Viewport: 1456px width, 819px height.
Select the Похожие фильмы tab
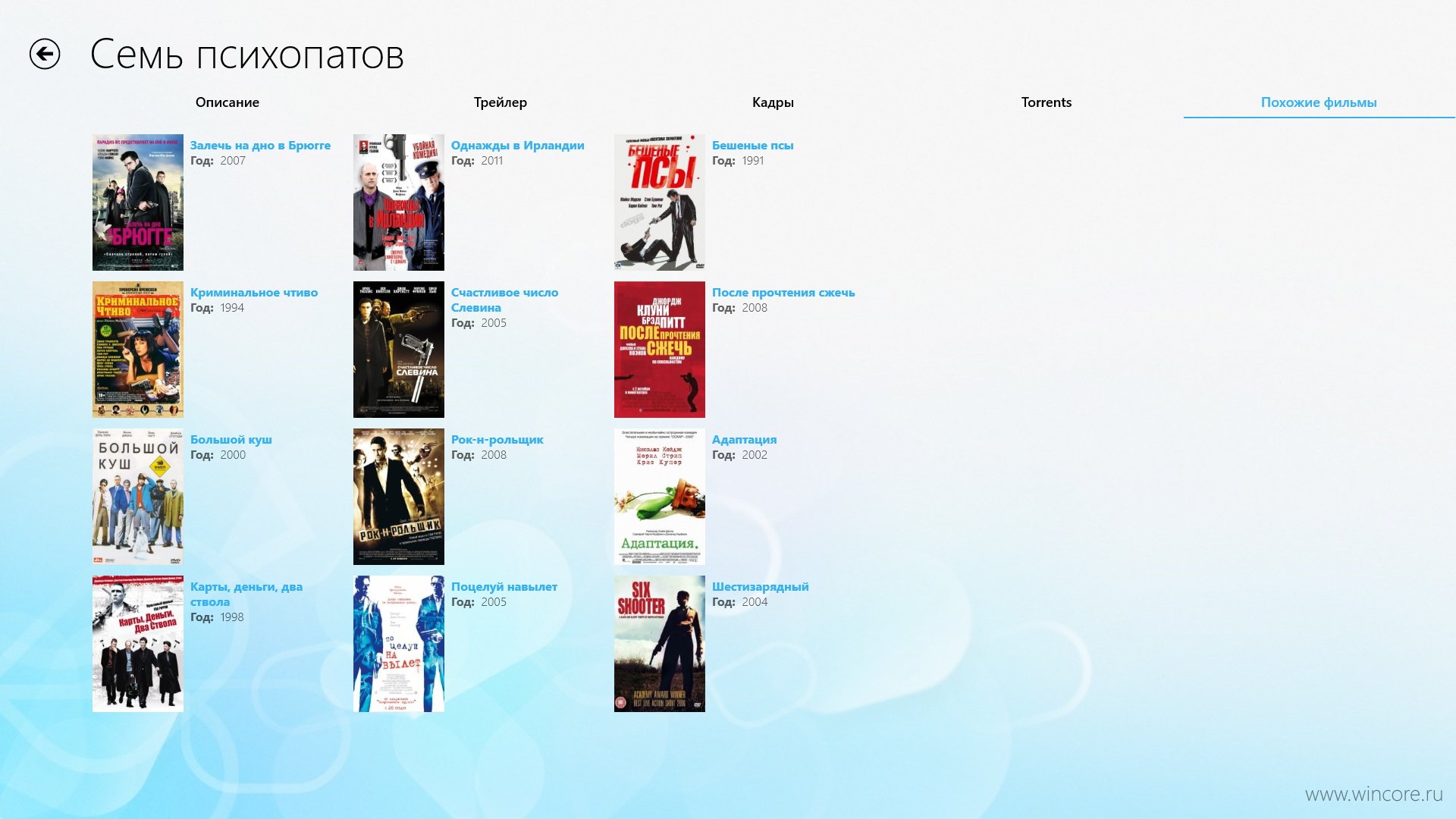[x=1319, y=102]
